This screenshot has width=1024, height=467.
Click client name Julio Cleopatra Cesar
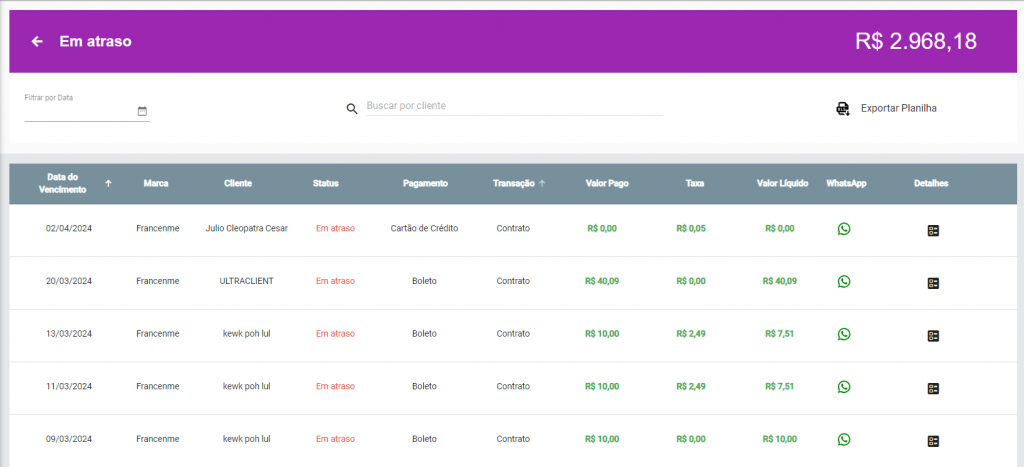(246, 229)
